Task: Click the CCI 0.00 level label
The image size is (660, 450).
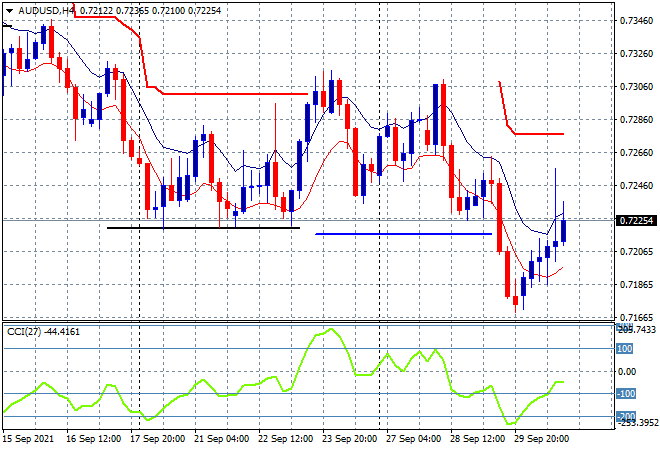Action: point(626,371)
